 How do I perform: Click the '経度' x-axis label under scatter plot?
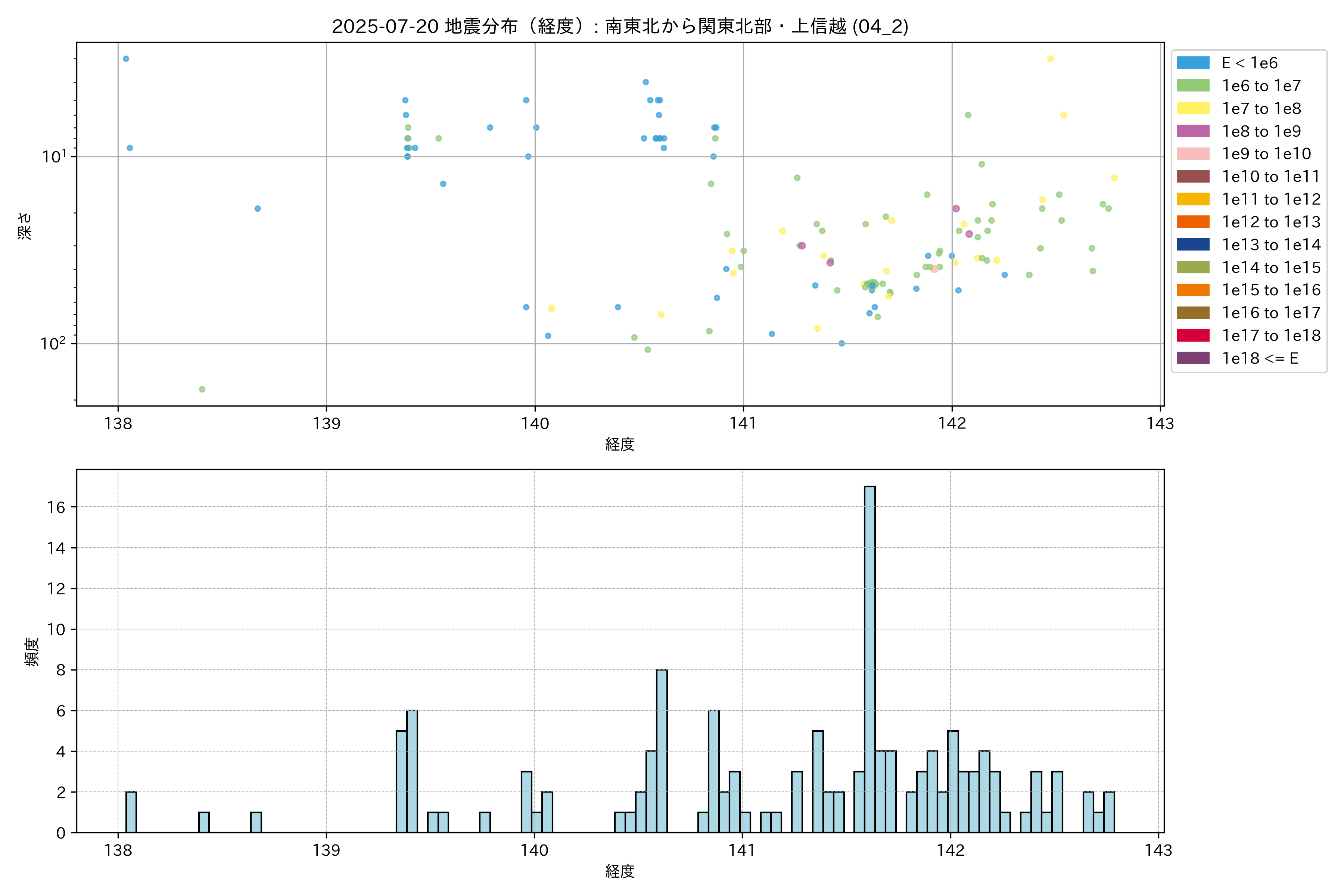tap(620, 444)
